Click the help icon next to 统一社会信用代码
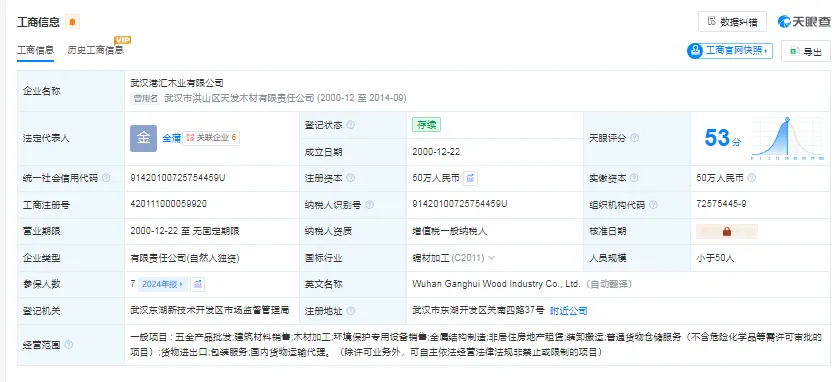 tap(106, 178)
